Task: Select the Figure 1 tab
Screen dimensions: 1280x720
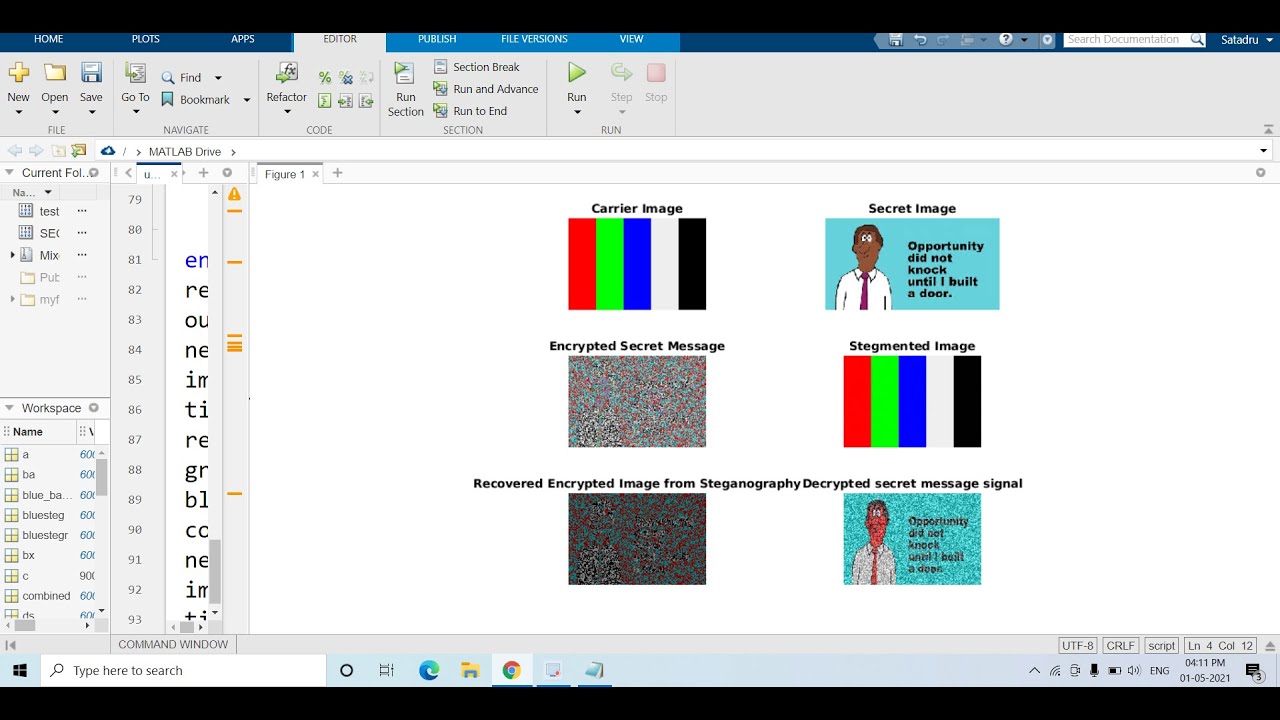Action: [285, 174]
